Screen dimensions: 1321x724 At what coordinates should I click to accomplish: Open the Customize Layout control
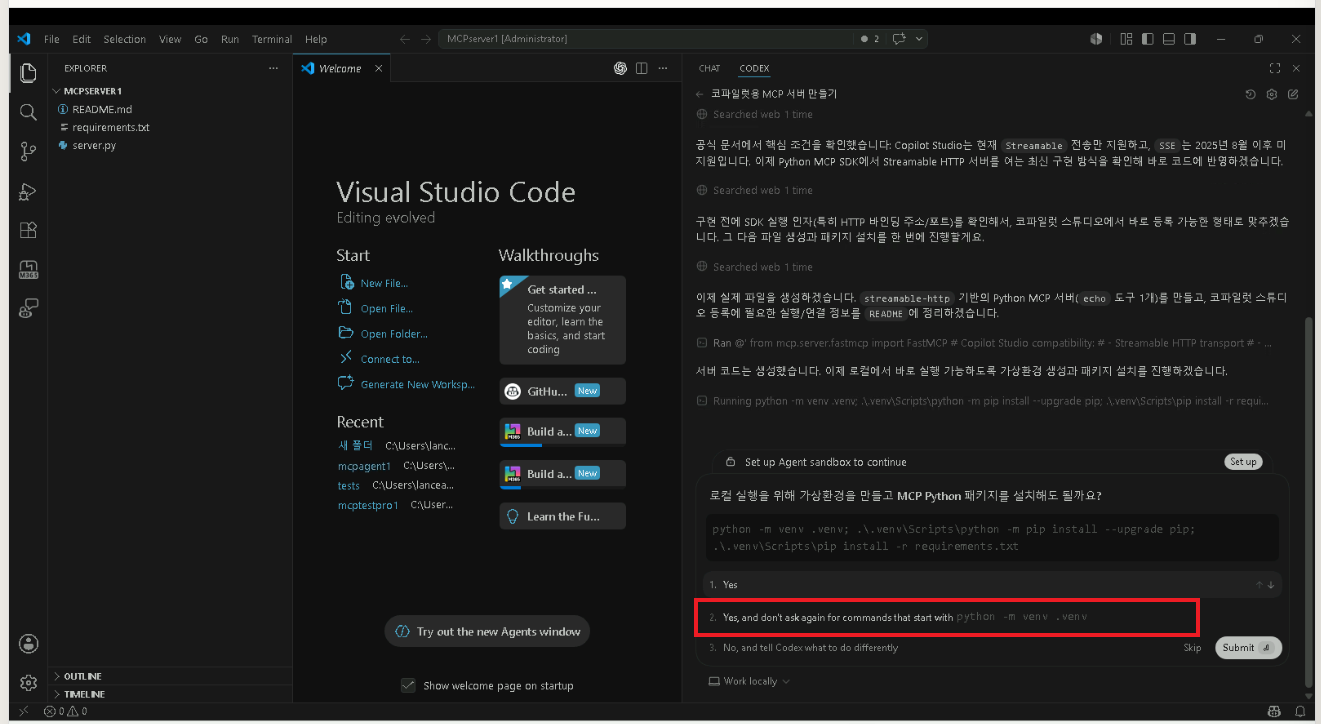click(x=1126, y=39)
